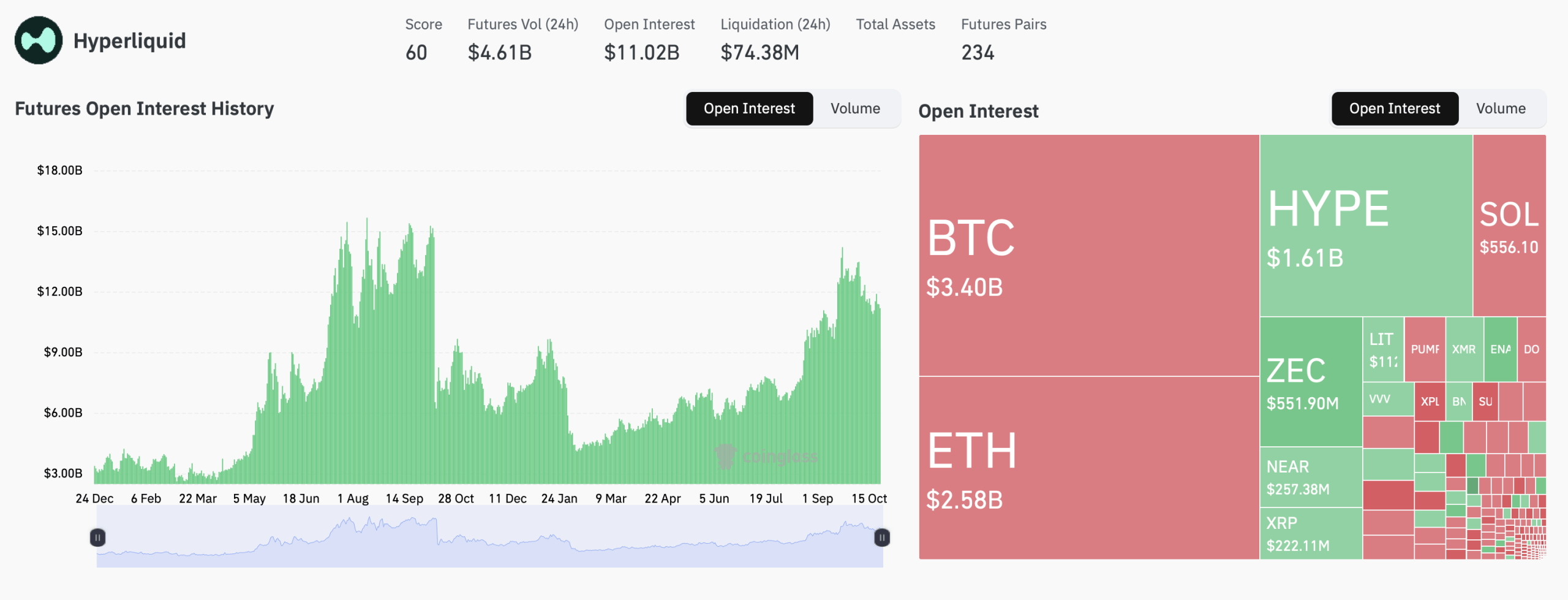1568x600 pixels.
Task: Switch history chart to Volume
Action: point(855,109)
